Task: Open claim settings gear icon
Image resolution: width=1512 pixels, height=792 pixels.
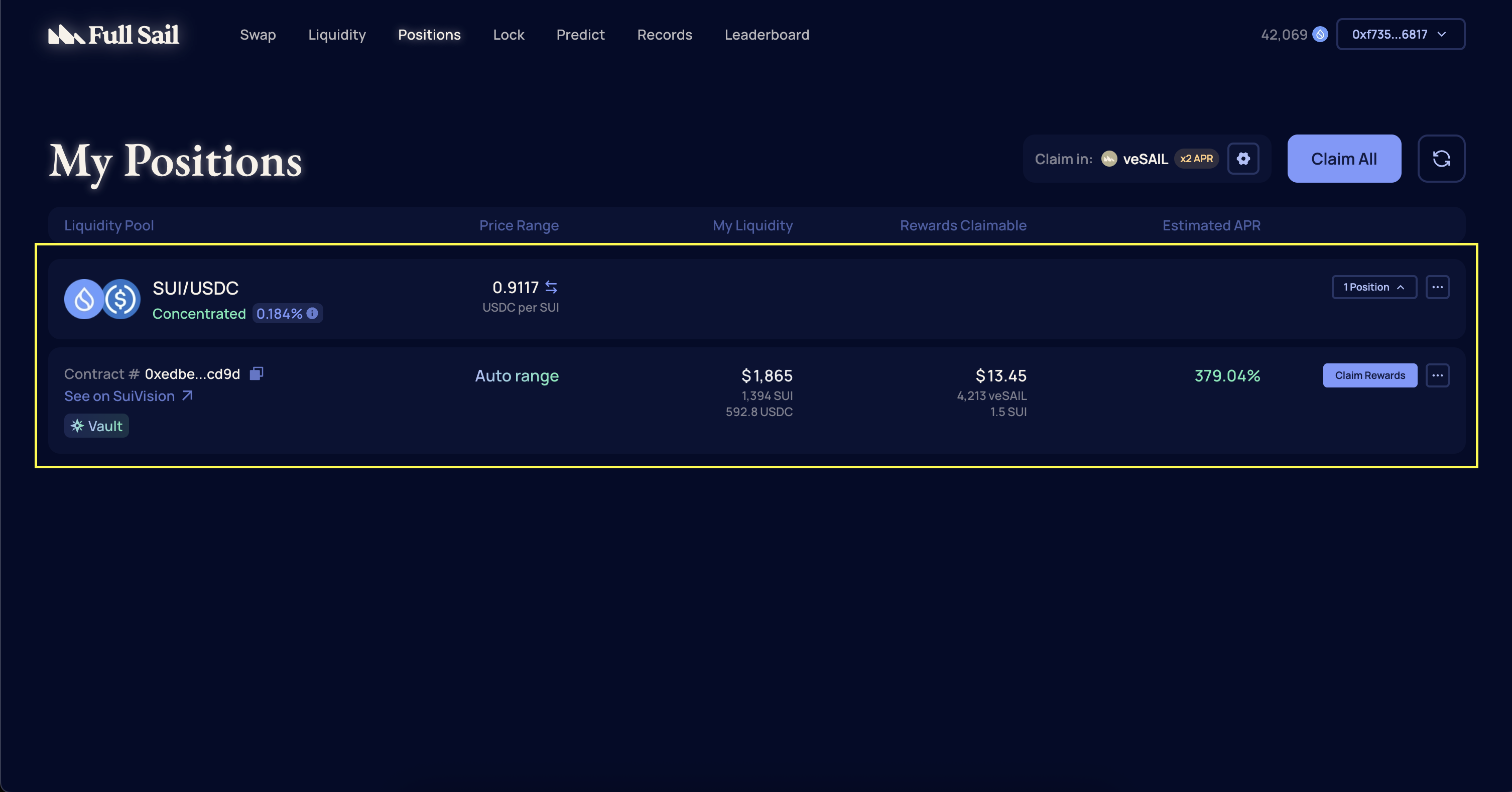Action: click(1242, 159)
